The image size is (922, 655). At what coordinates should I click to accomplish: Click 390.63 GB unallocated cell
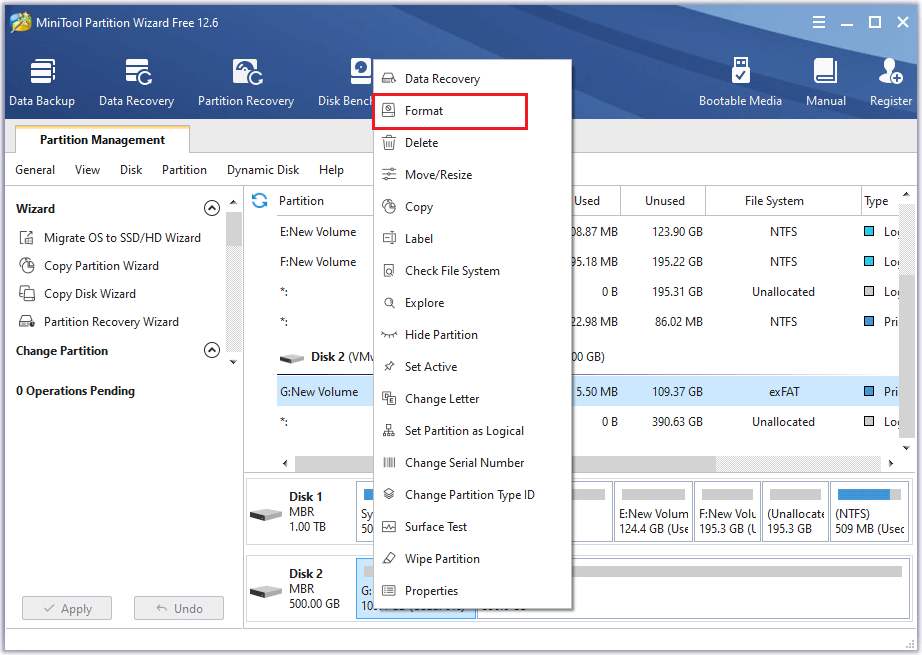pyautogui.click(x=677, y=422)
